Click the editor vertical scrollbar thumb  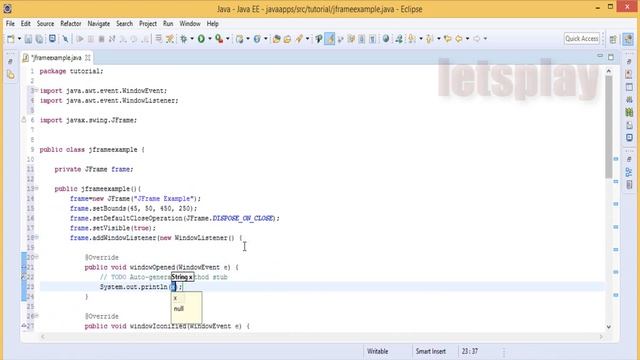click(609, 127)
